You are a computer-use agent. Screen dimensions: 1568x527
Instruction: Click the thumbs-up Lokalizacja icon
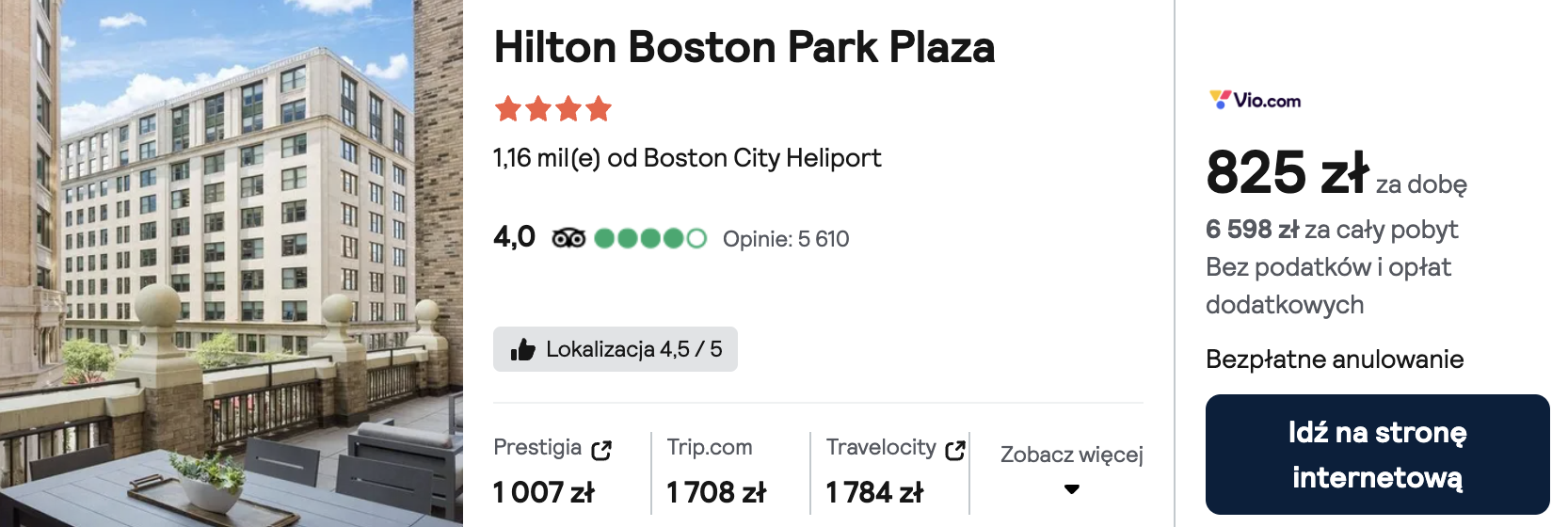coord(523,350)
